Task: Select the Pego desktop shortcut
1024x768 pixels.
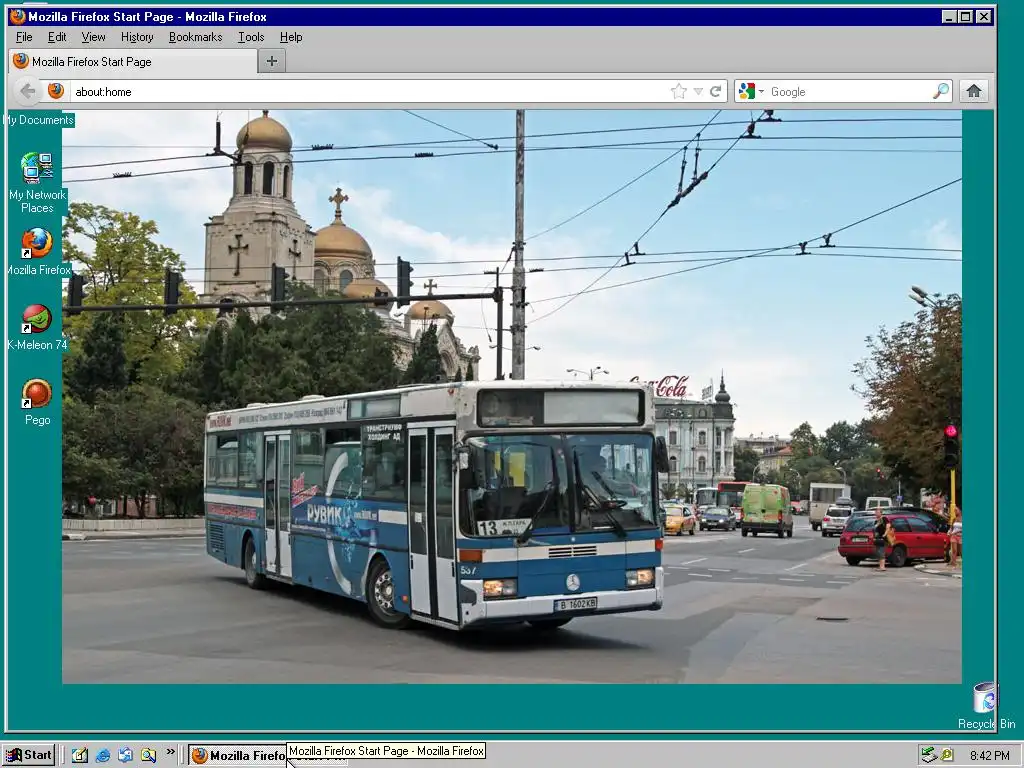Action: pyautogui.click(x=37, y=402)
